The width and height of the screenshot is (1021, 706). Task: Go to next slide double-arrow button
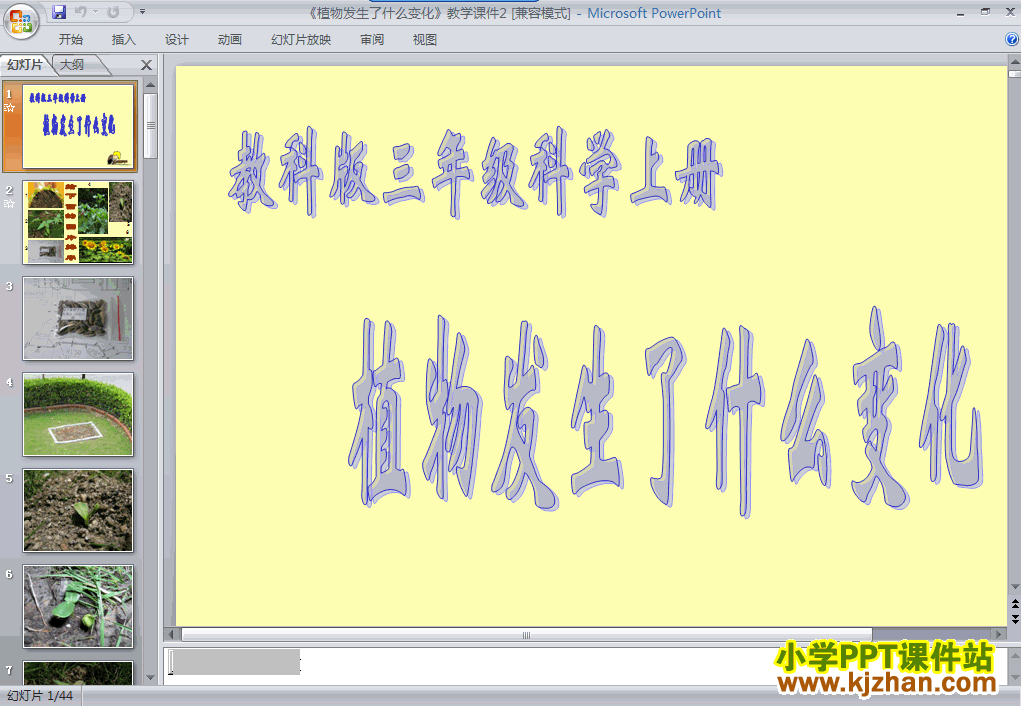tap(1014, 619)
